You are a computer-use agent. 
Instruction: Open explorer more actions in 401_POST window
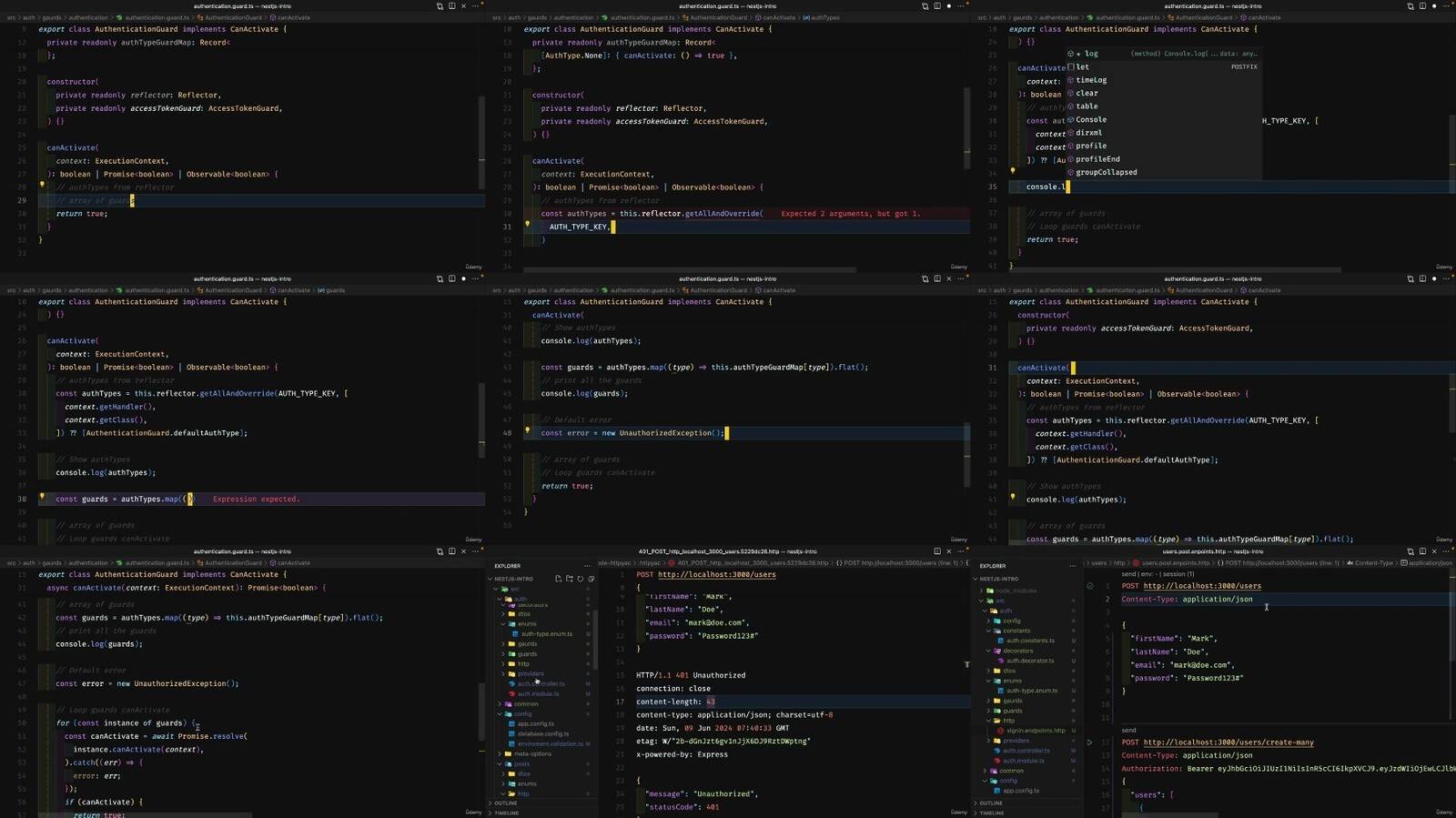click(x=587, y=565)
